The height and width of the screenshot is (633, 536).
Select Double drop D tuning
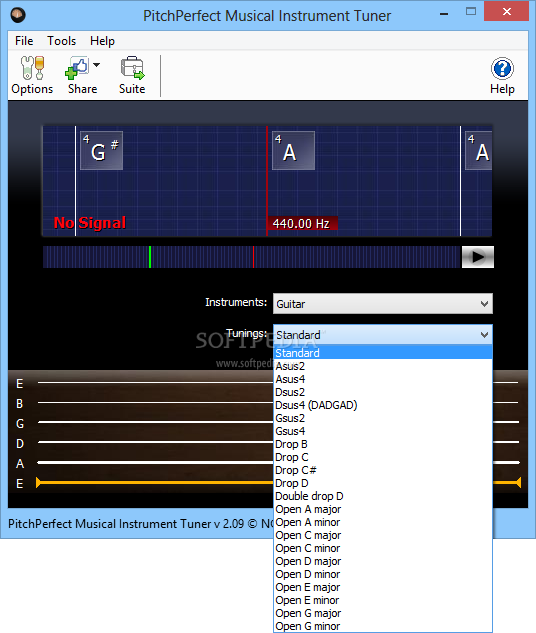[383, 496]
